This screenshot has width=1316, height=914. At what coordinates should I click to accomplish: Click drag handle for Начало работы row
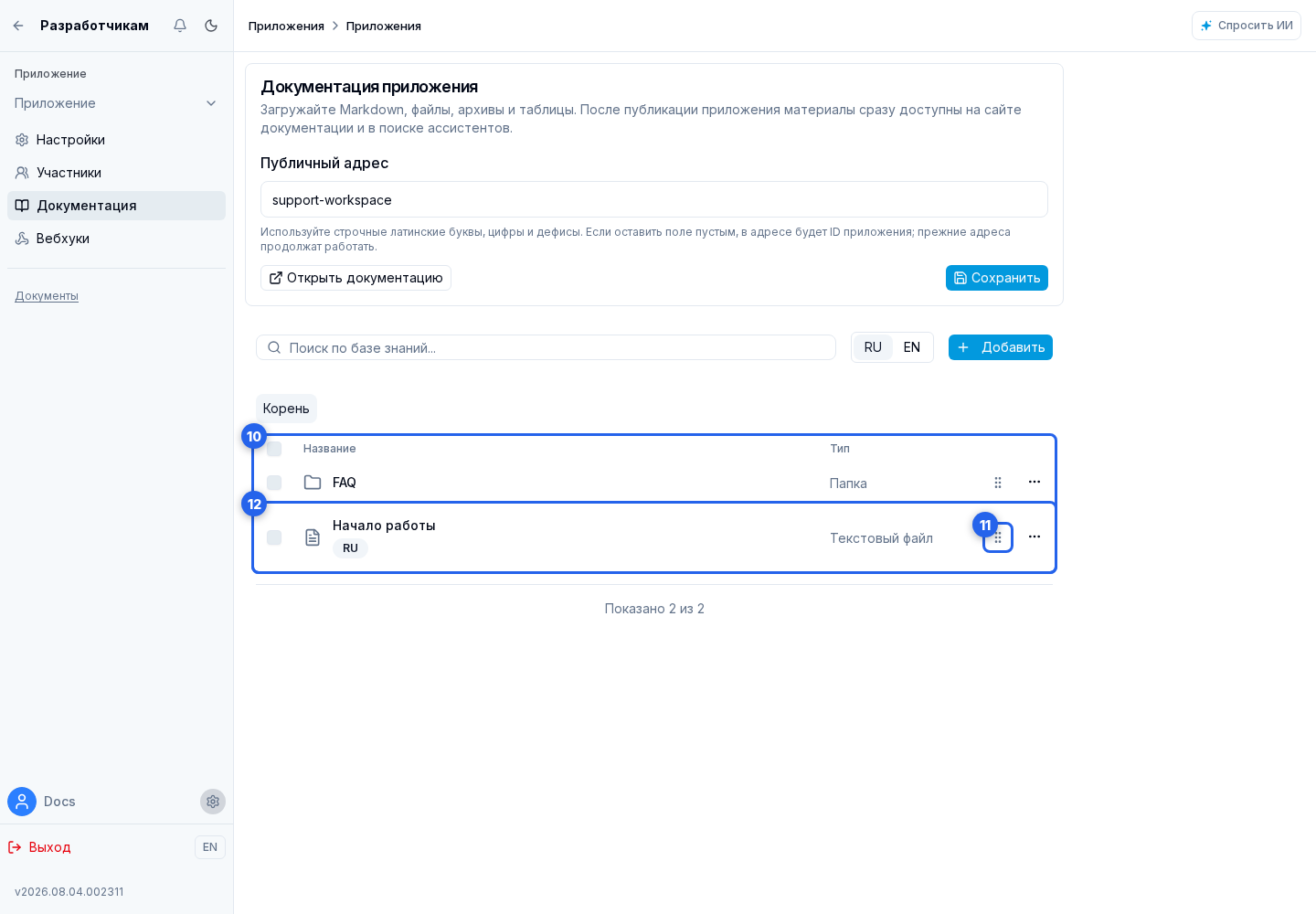click(998, 537)
